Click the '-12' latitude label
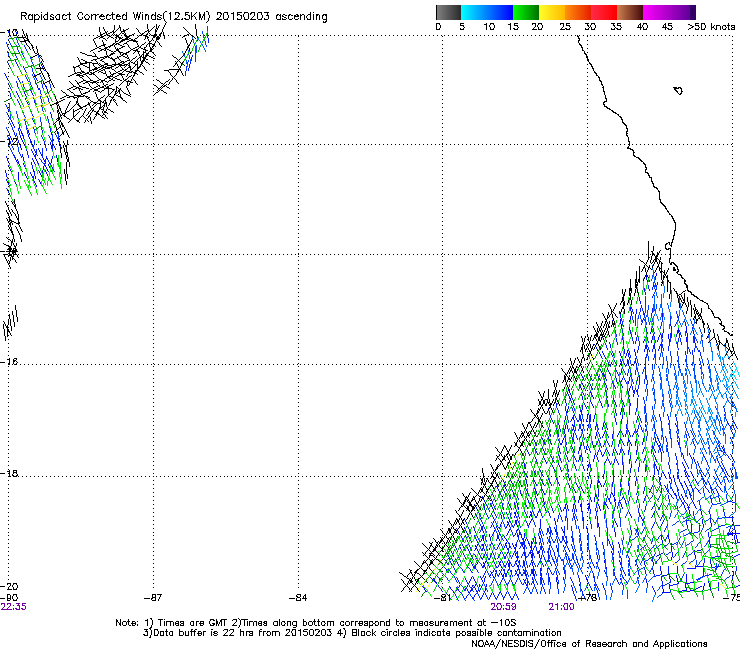 point(9,142)
